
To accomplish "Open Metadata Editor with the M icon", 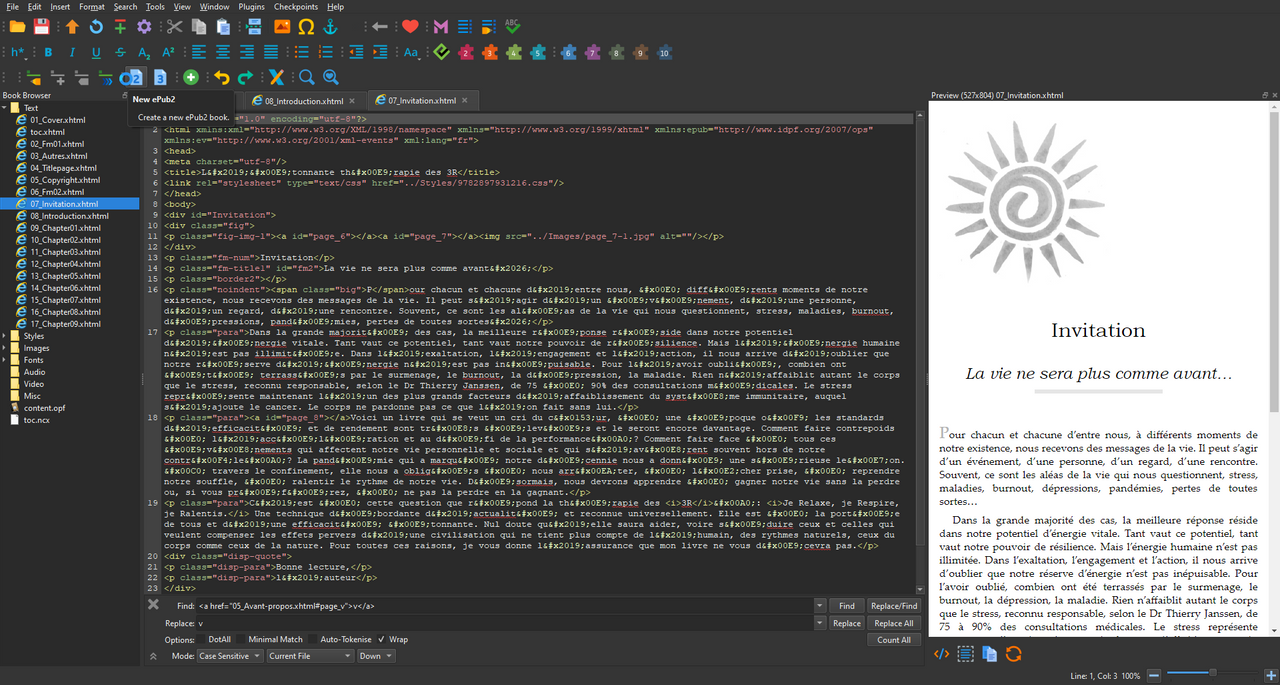I will click(x=440, y=26).
